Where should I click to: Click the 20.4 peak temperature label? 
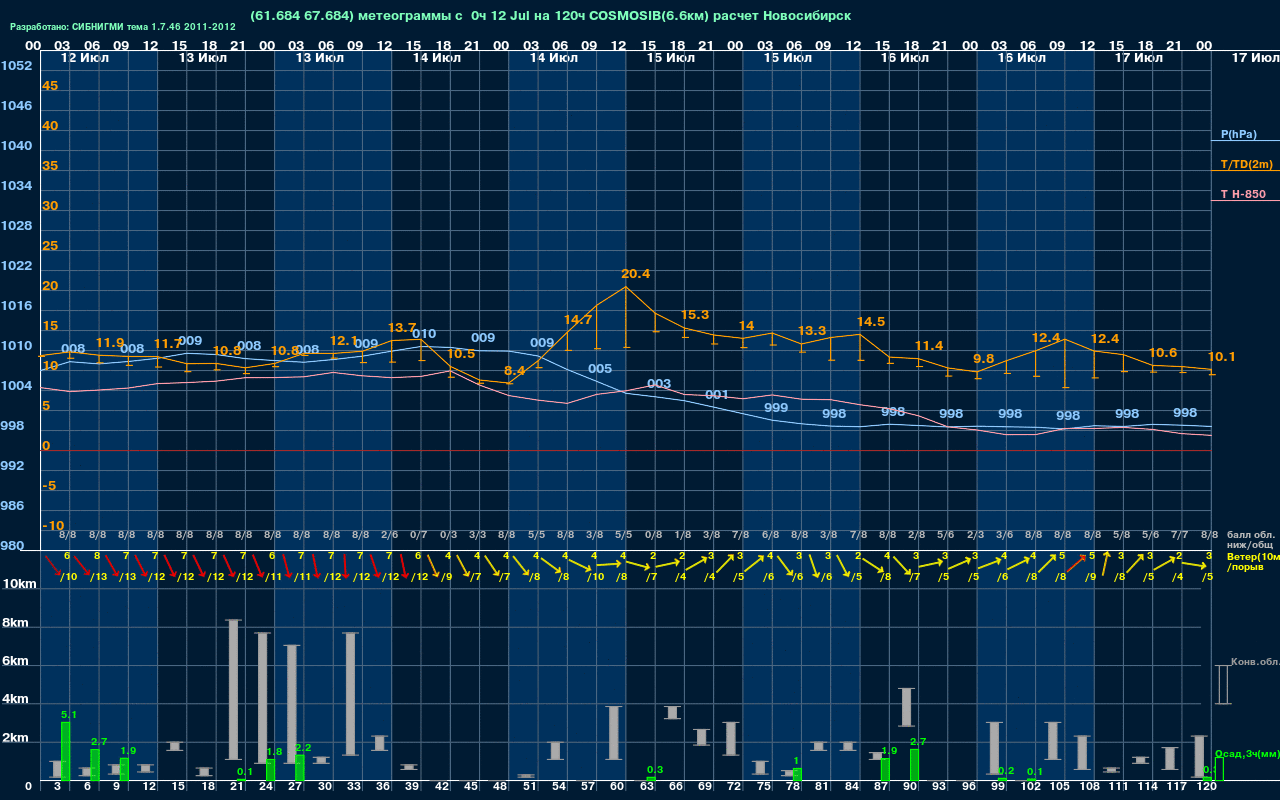[x=635, y=273]
